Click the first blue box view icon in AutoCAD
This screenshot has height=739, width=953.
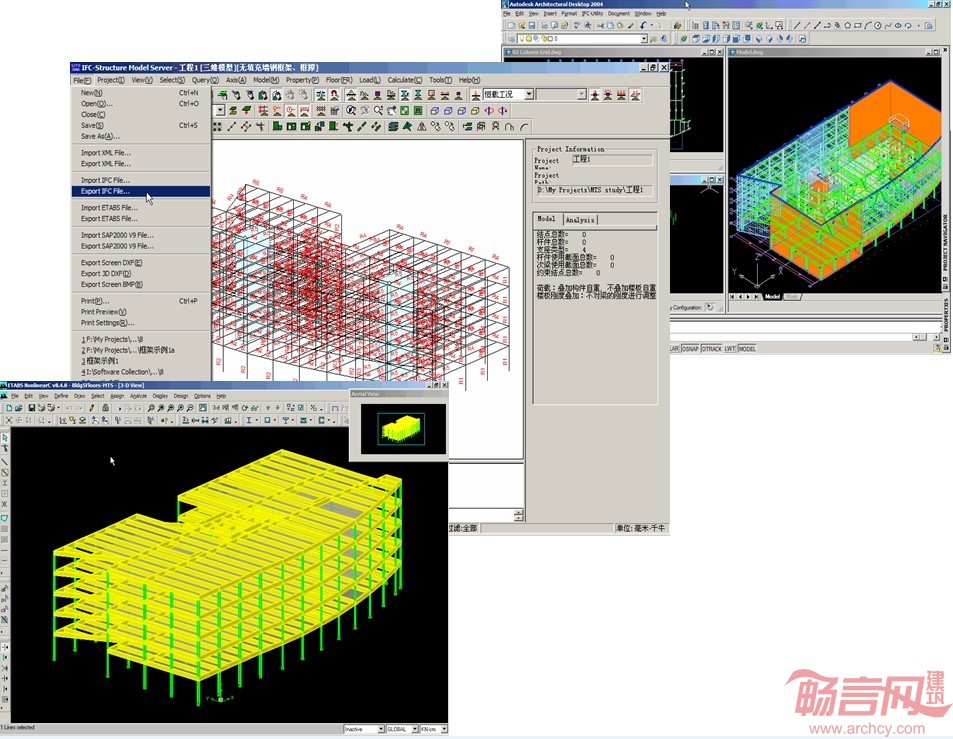pyautogui.click(x=696, y=39)
